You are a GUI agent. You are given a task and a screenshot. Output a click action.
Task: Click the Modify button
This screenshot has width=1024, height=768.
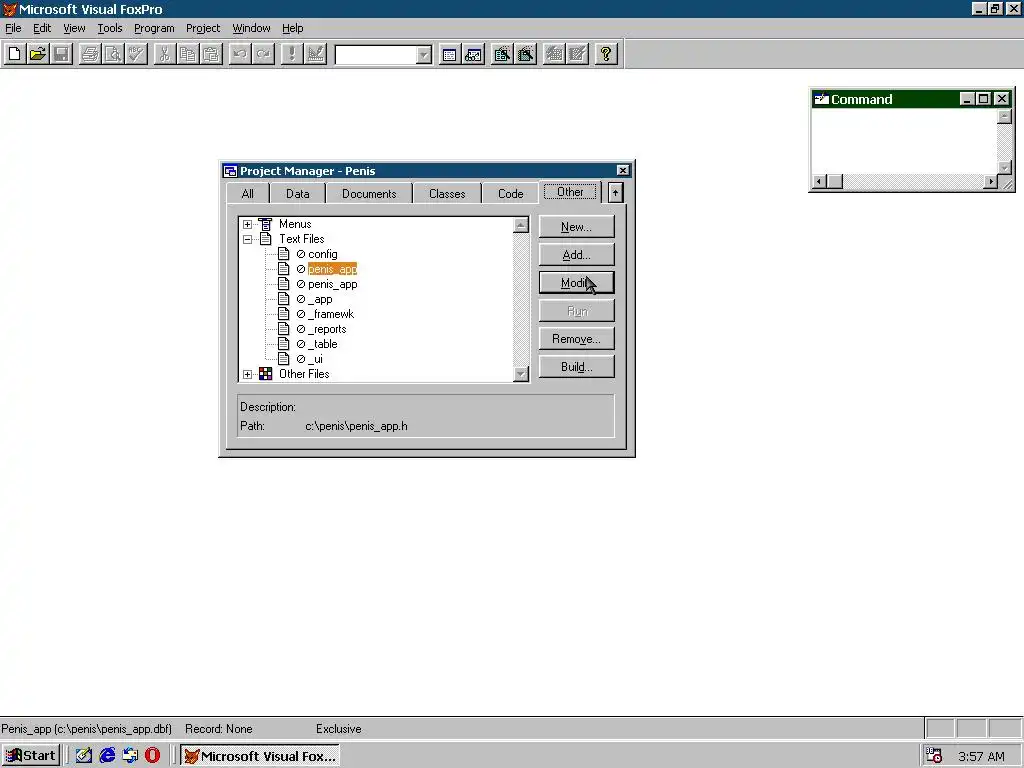[577, 283]
